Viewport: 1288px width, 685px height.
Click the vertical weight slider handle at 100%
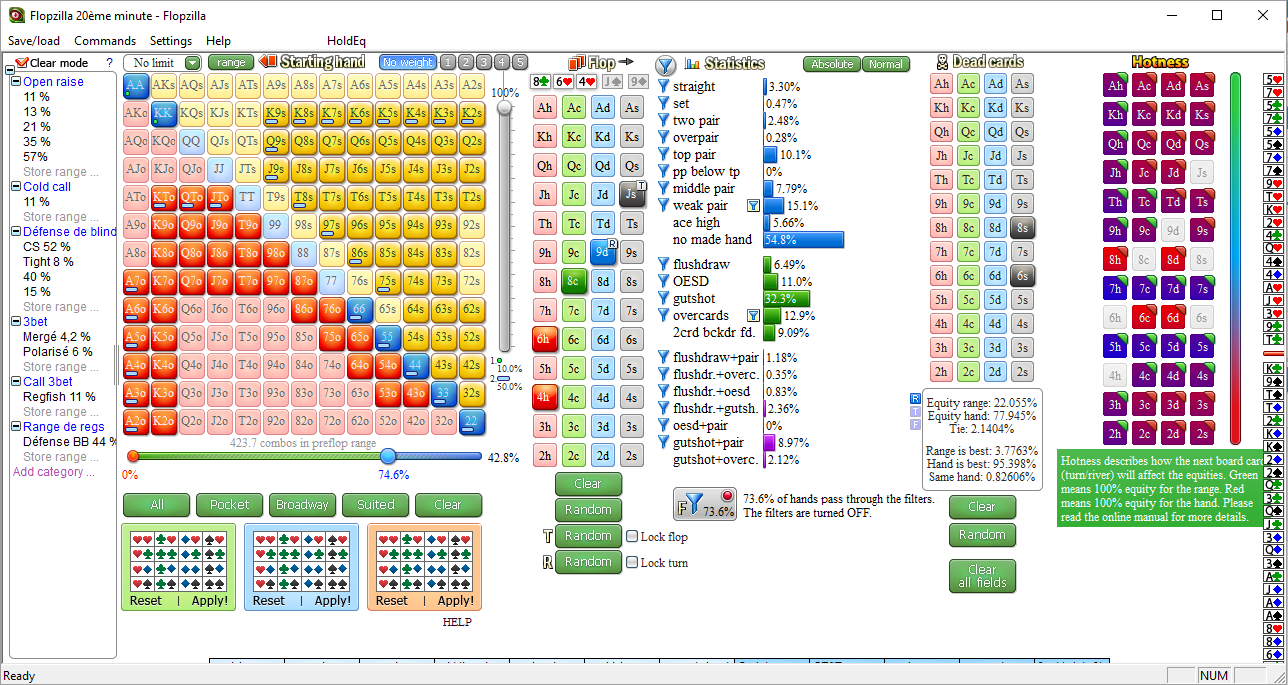(504, 107)
